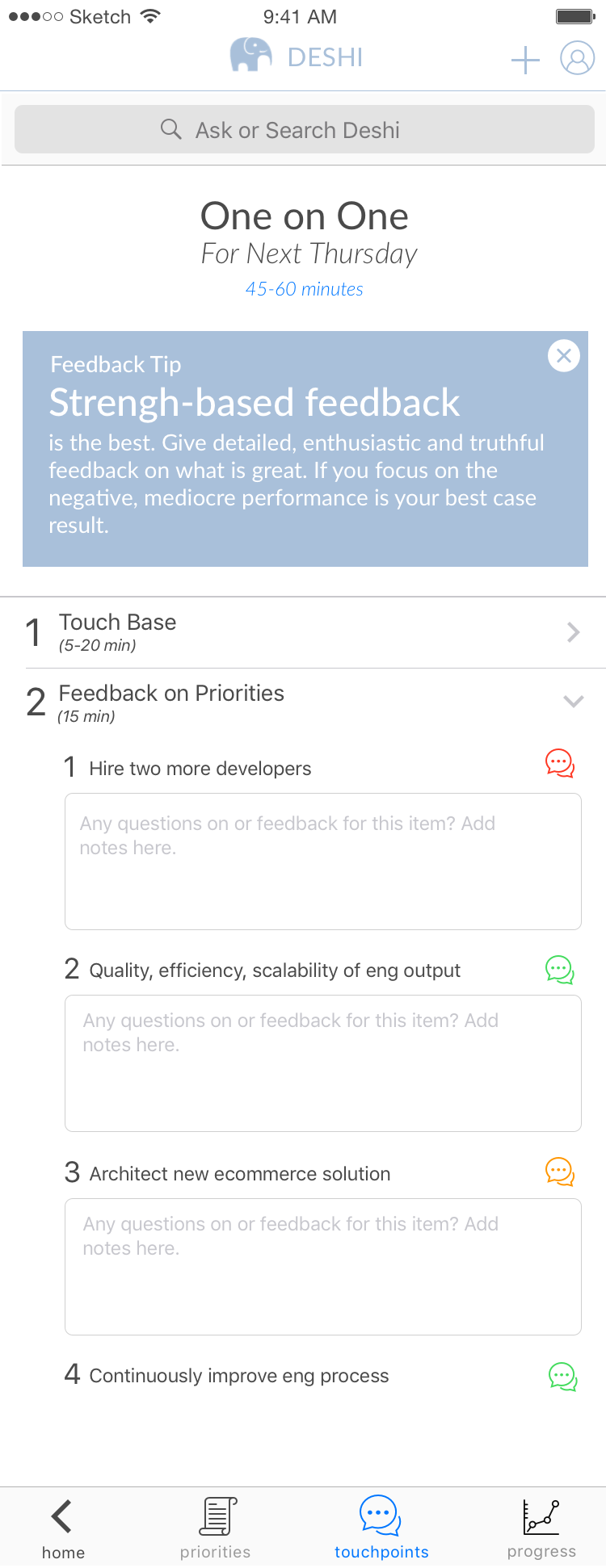
Task: Click the green chat icon beside Quality, efficiency
Action: tap(560, 969)
